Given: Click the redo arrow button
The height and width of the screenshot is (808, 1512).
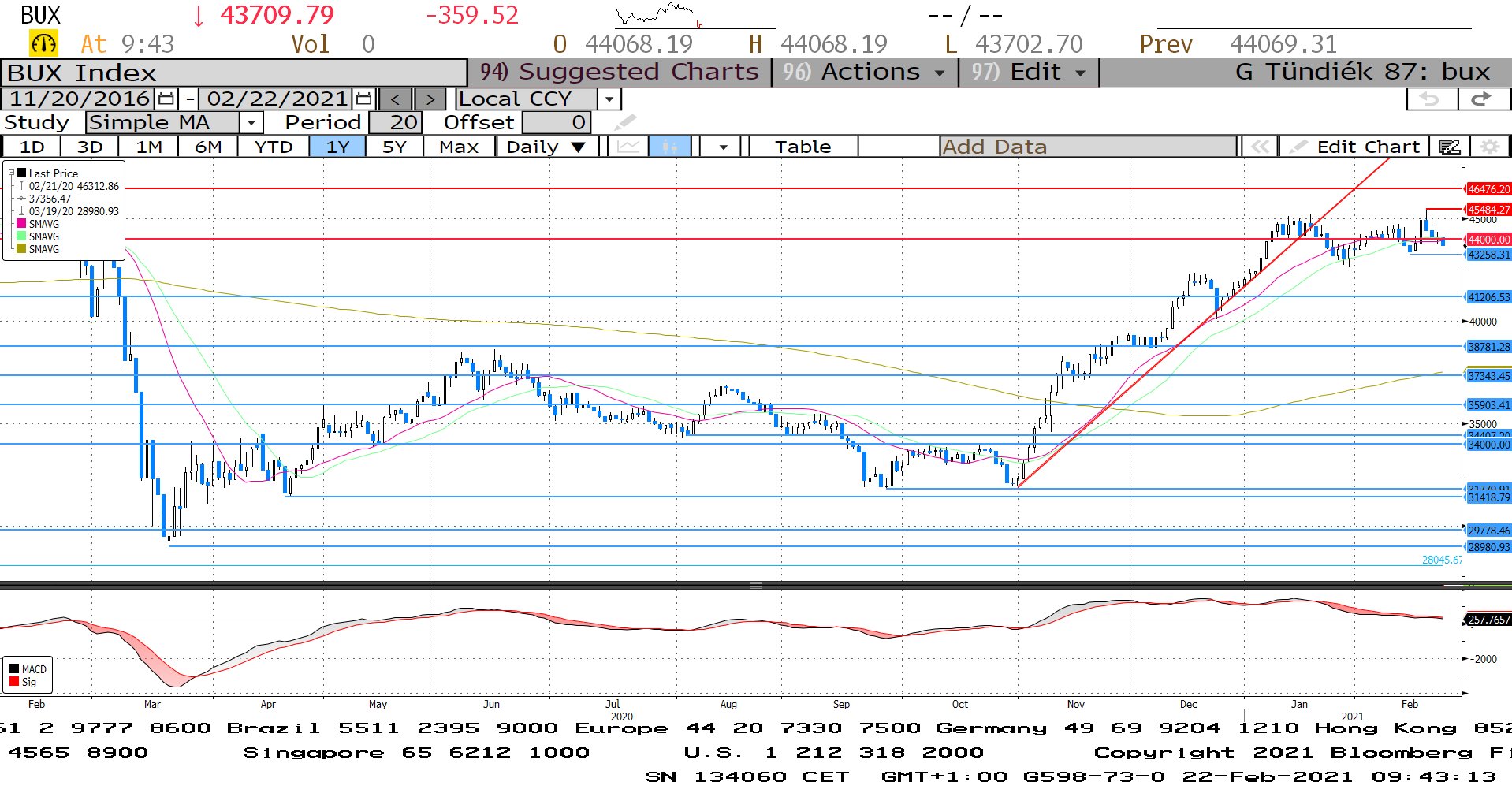Looking at the screenshot, I should pos(1483,99).
